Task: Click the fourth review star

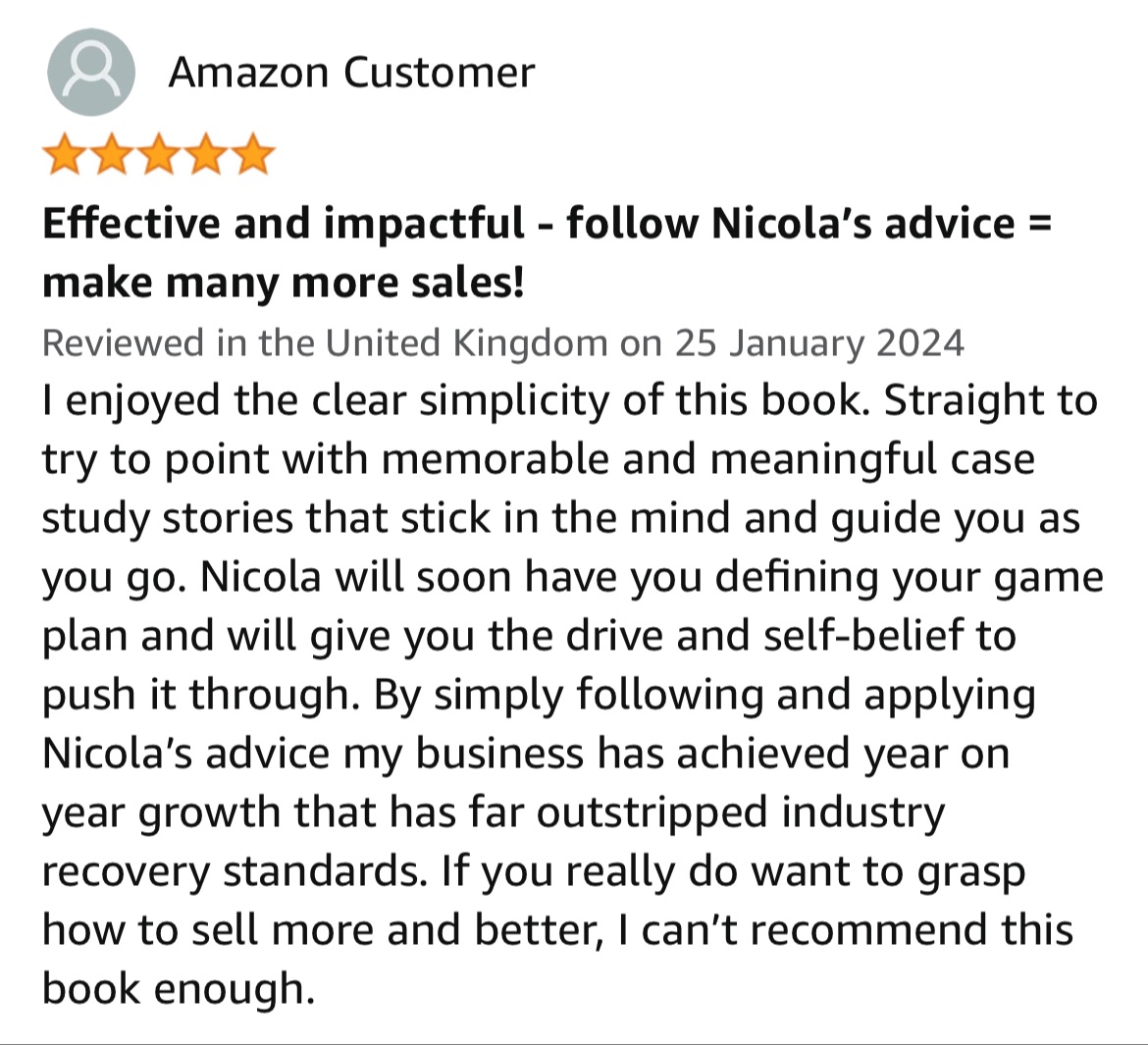Action: 206,154
